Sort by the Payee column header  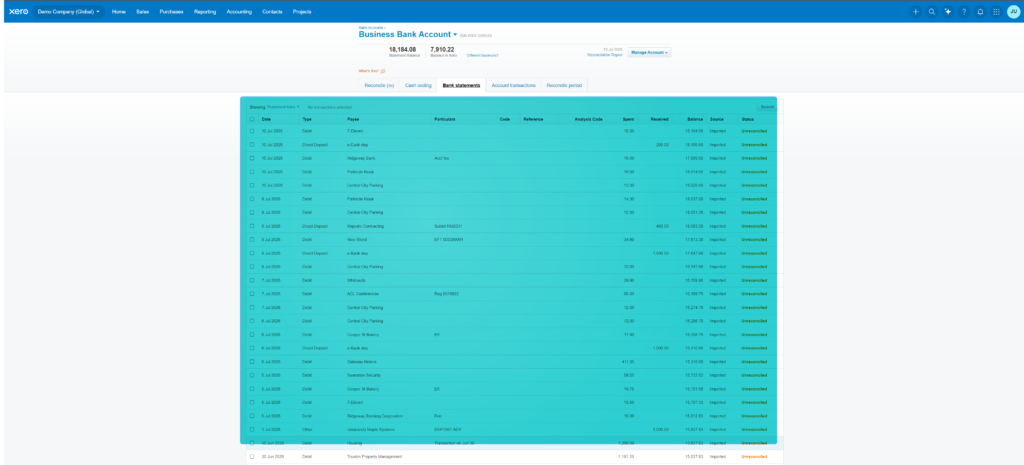pyautogui.click(x=353, y=120)
